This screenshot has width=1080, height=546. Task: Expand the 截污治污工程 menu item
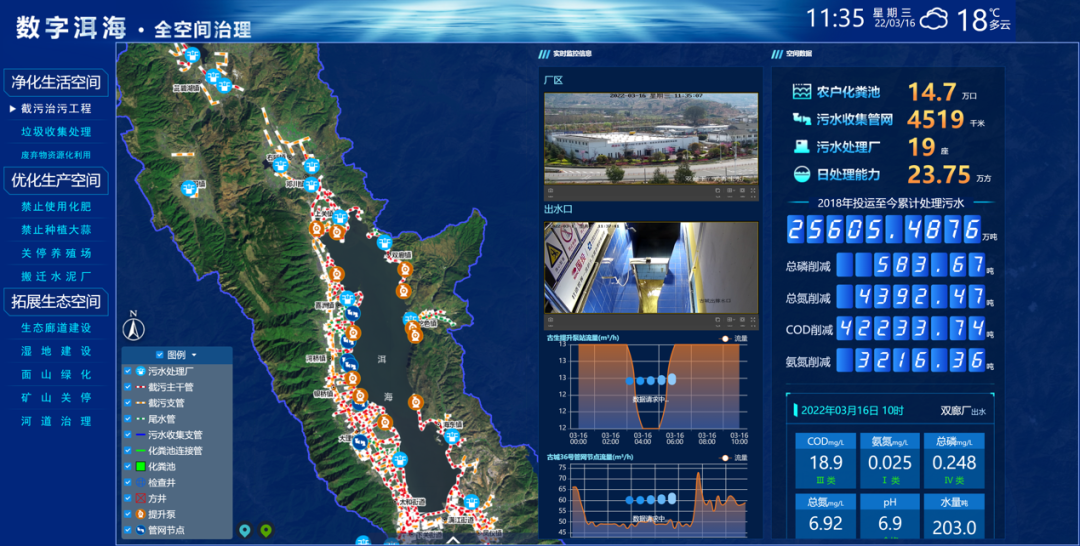[x=55, y=108]
